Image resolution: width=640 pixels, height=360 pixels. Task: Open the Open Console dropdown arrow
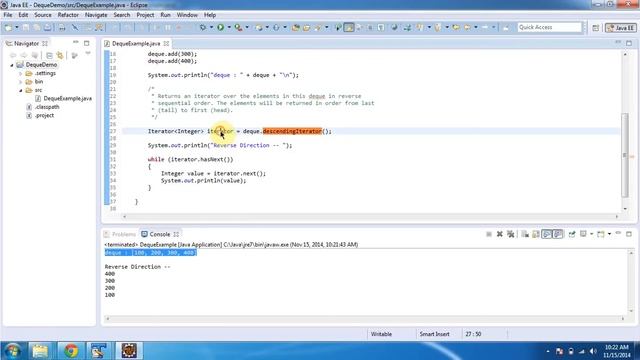tap(609, 234)
